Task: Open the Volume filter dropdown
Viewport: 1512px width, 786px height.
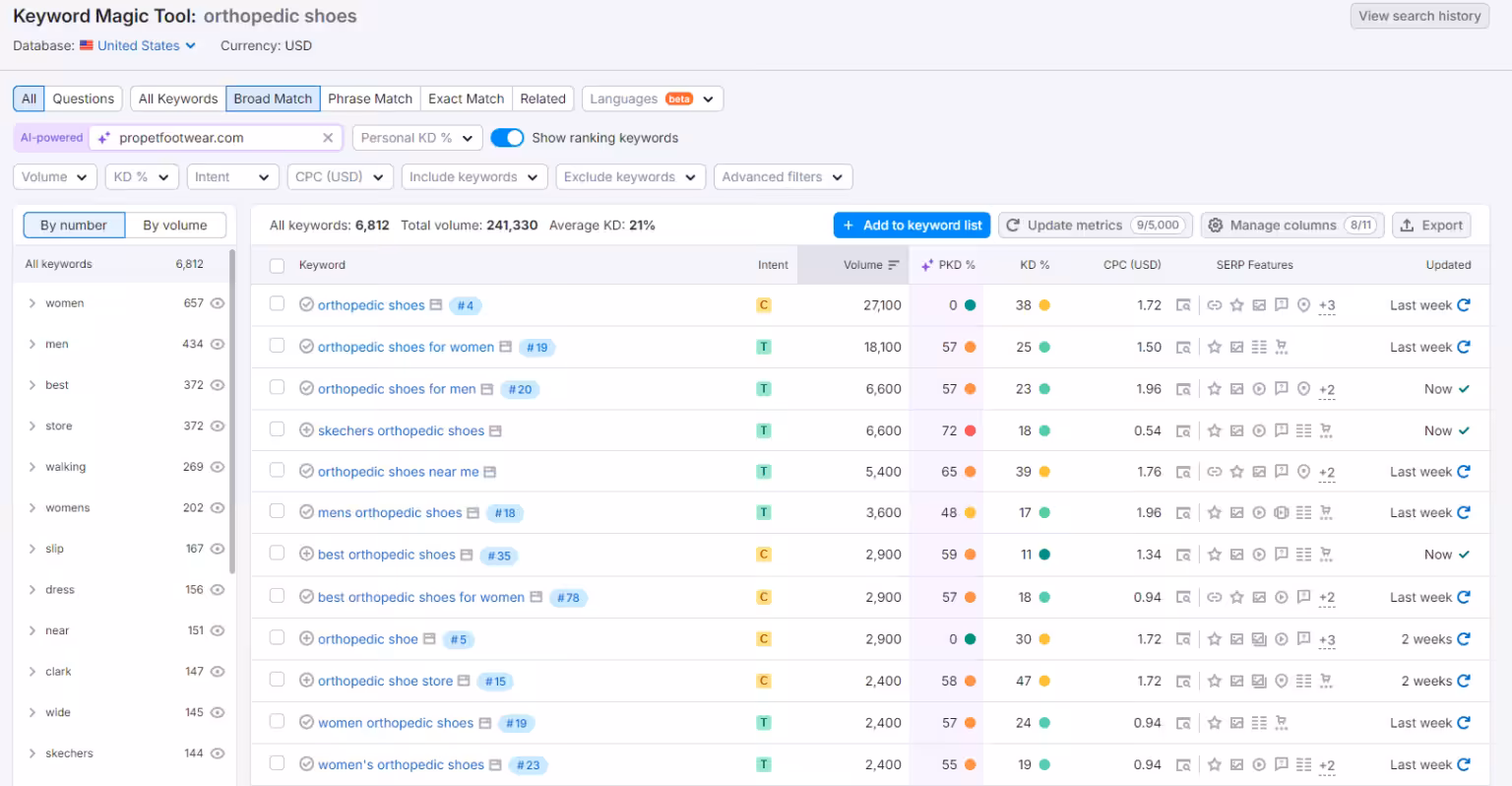Action: point(55,177)
